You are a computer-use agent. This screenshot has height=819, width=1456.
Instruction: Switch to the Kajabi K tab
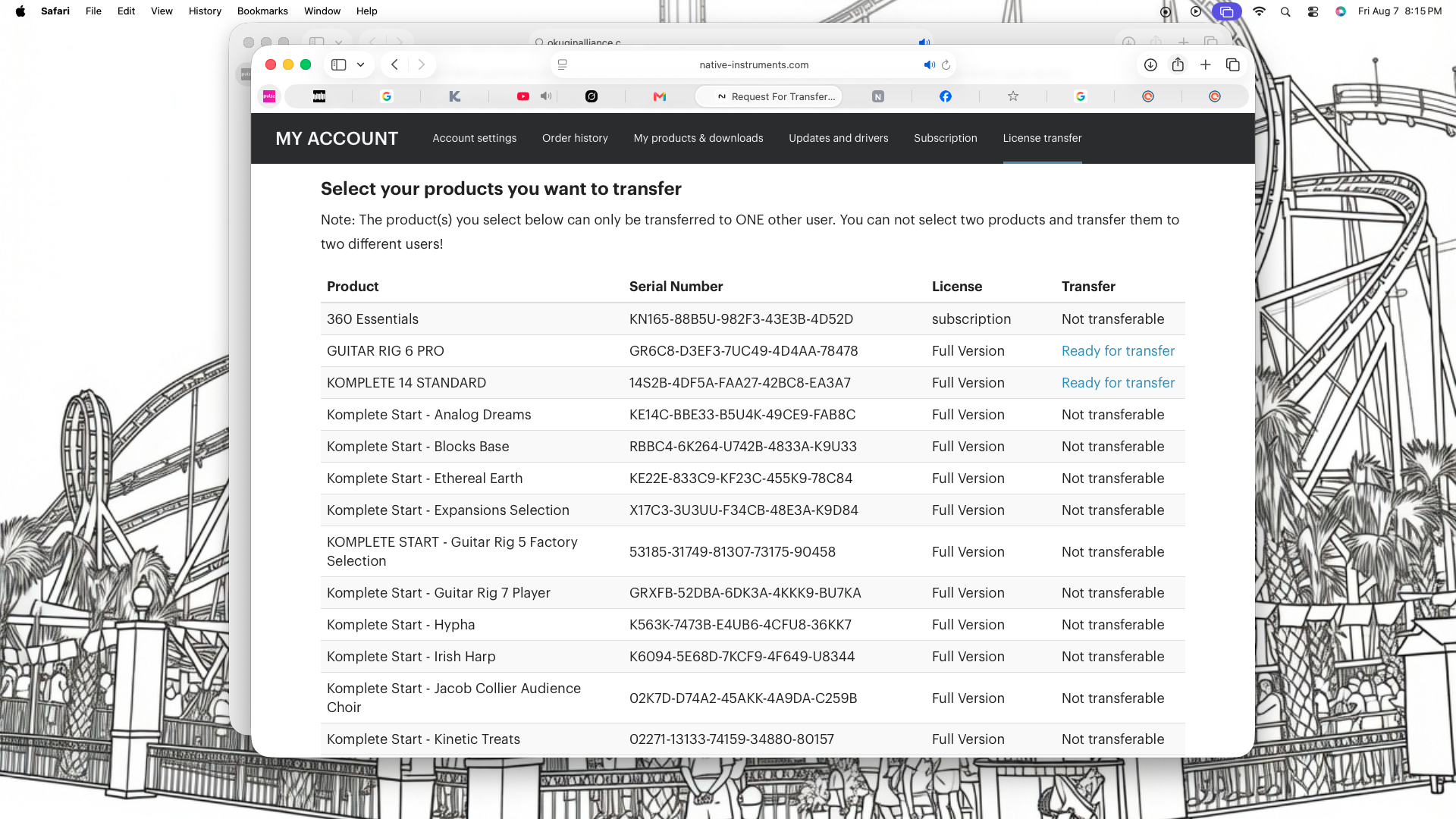tap(455, 96)
